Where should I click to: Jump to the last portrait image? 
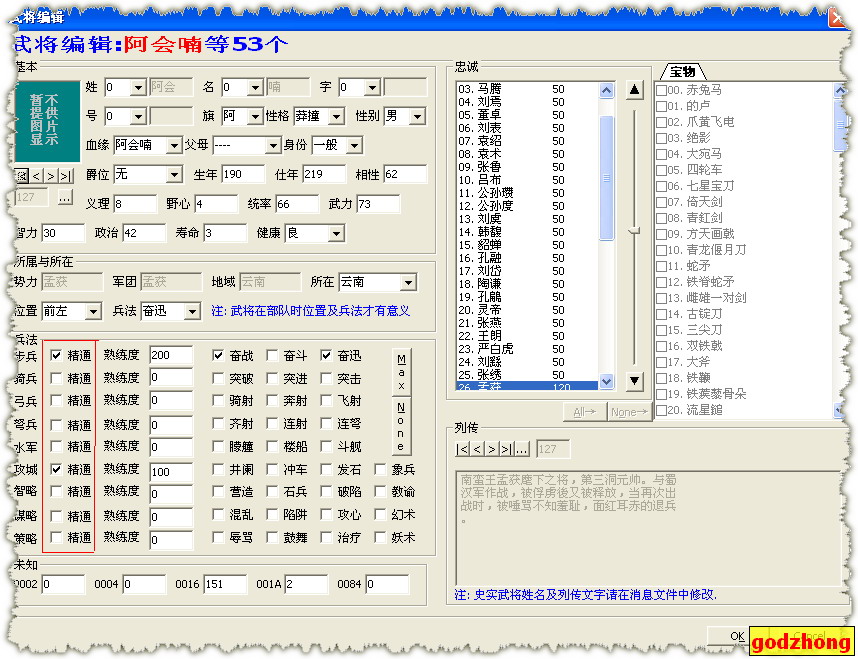[x=66, y=176]
